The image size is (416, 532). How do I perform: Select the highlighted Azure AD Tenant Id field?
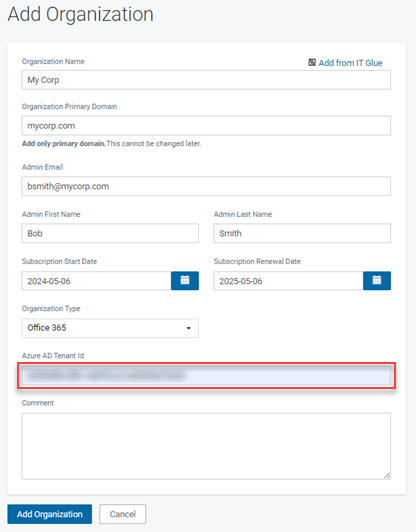[x=206, y=376]
